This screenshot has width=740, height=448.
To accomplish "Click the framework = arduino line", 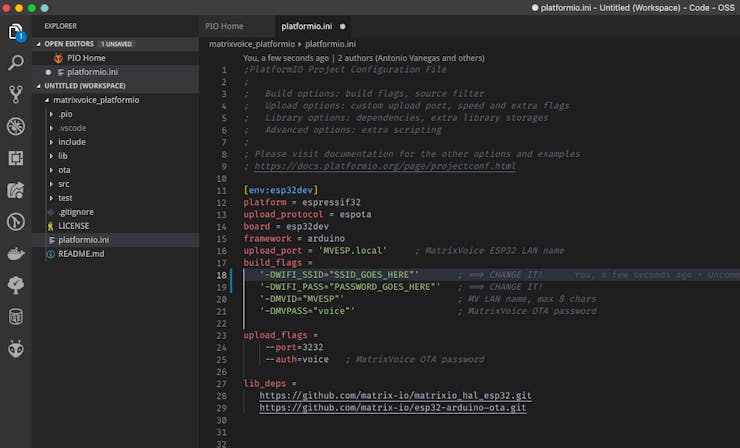I will (x=294, y=238).
